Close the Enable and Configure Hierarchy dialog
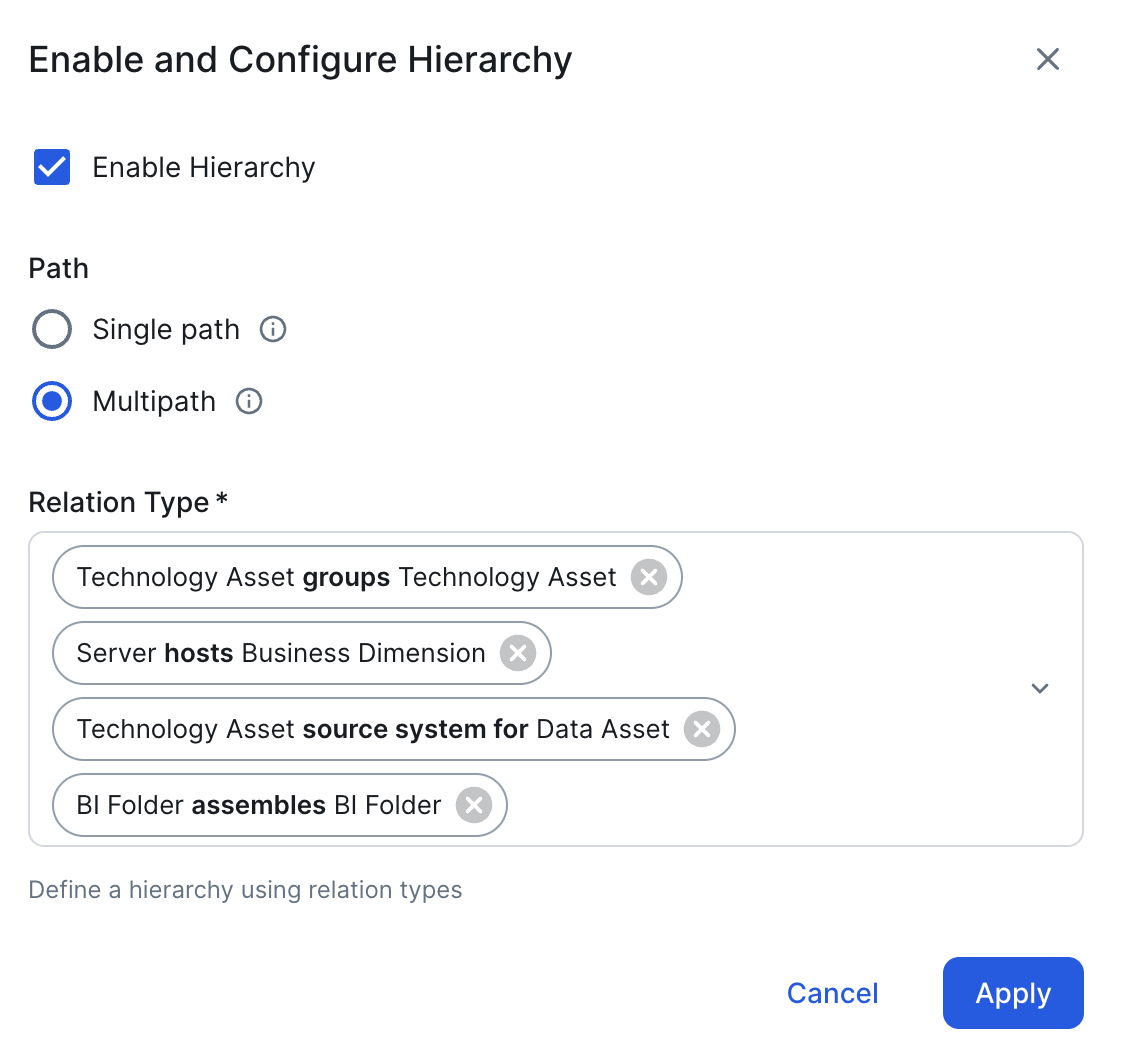The width and height of the screenshot is (1122, 1058). pyautogui.click(x=1047, y=59)
